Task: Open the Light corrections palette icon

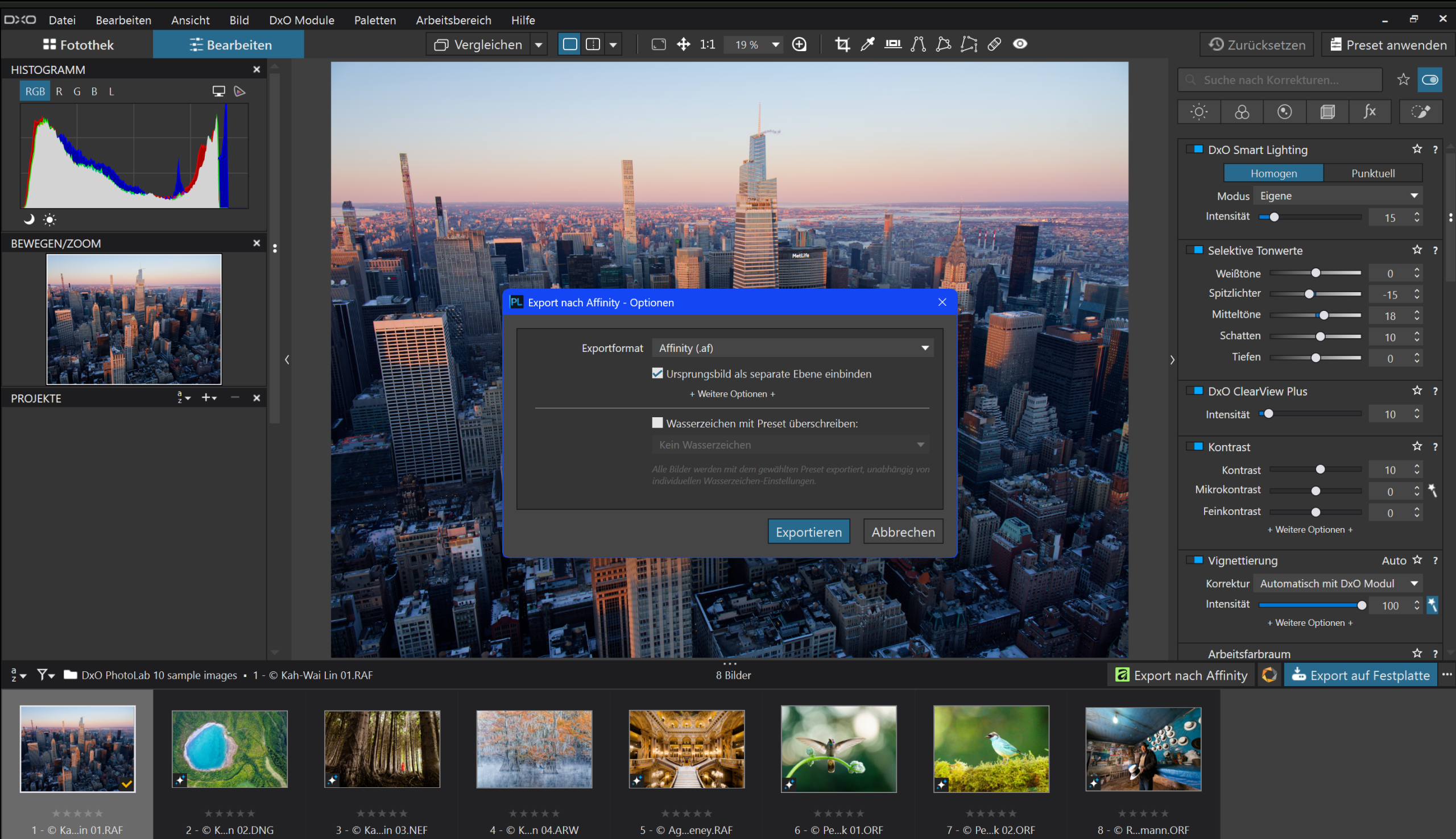Action: click(x=1199, y=112)
